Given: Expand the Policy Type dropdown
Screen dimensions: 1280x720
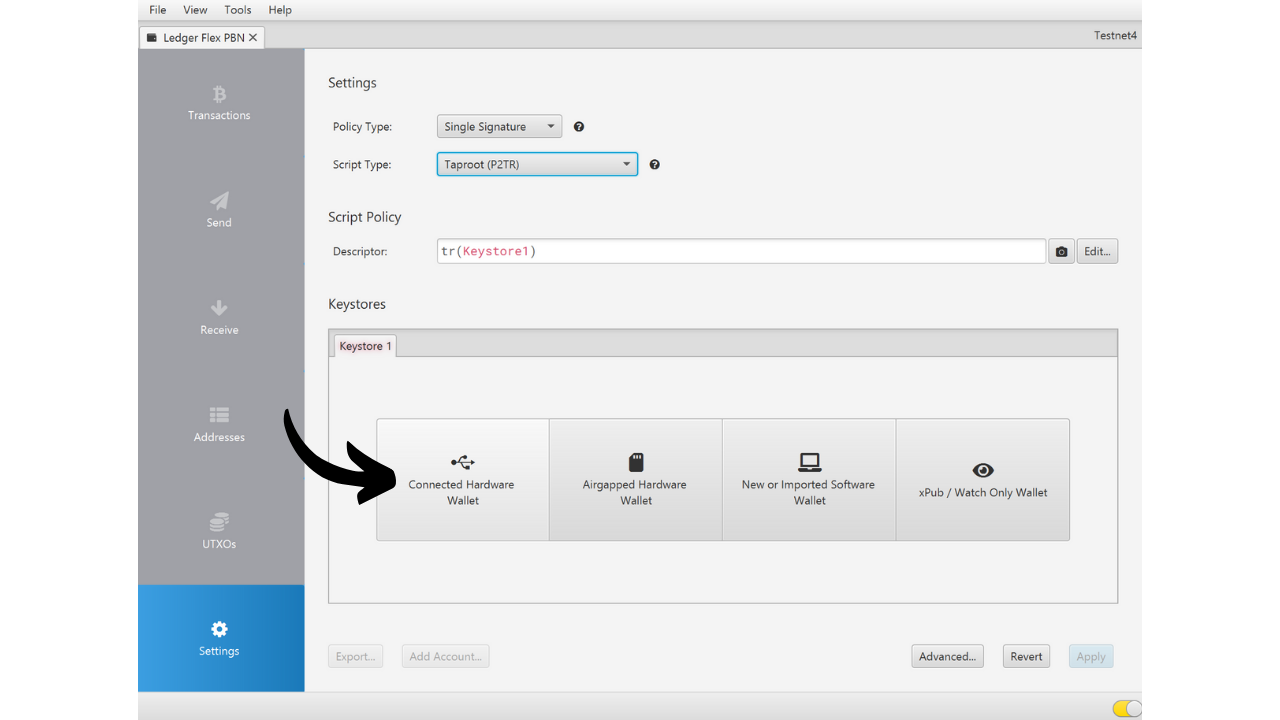Looking at the screenshot, I should click(x=499, y=127).
